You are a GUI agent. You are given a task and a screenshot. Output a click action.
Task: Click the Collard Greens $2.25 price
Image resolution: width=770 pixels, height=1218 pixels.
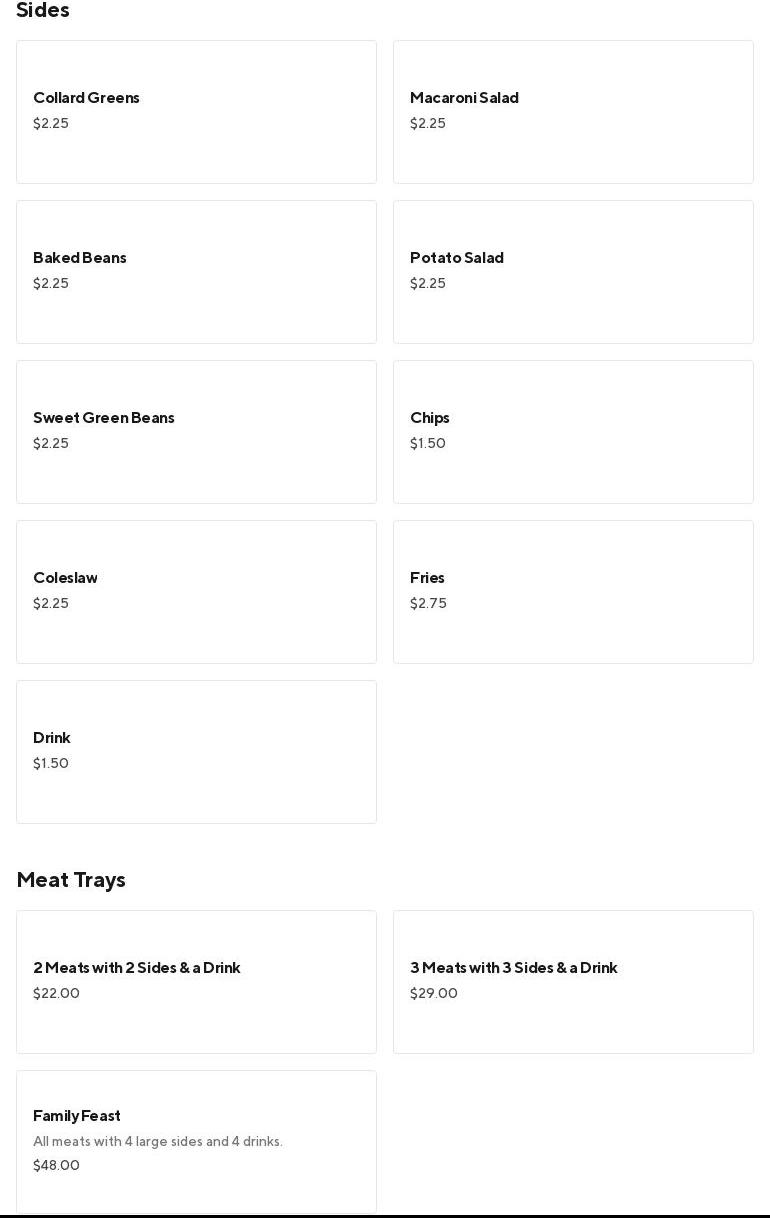[x=51, y=123]
